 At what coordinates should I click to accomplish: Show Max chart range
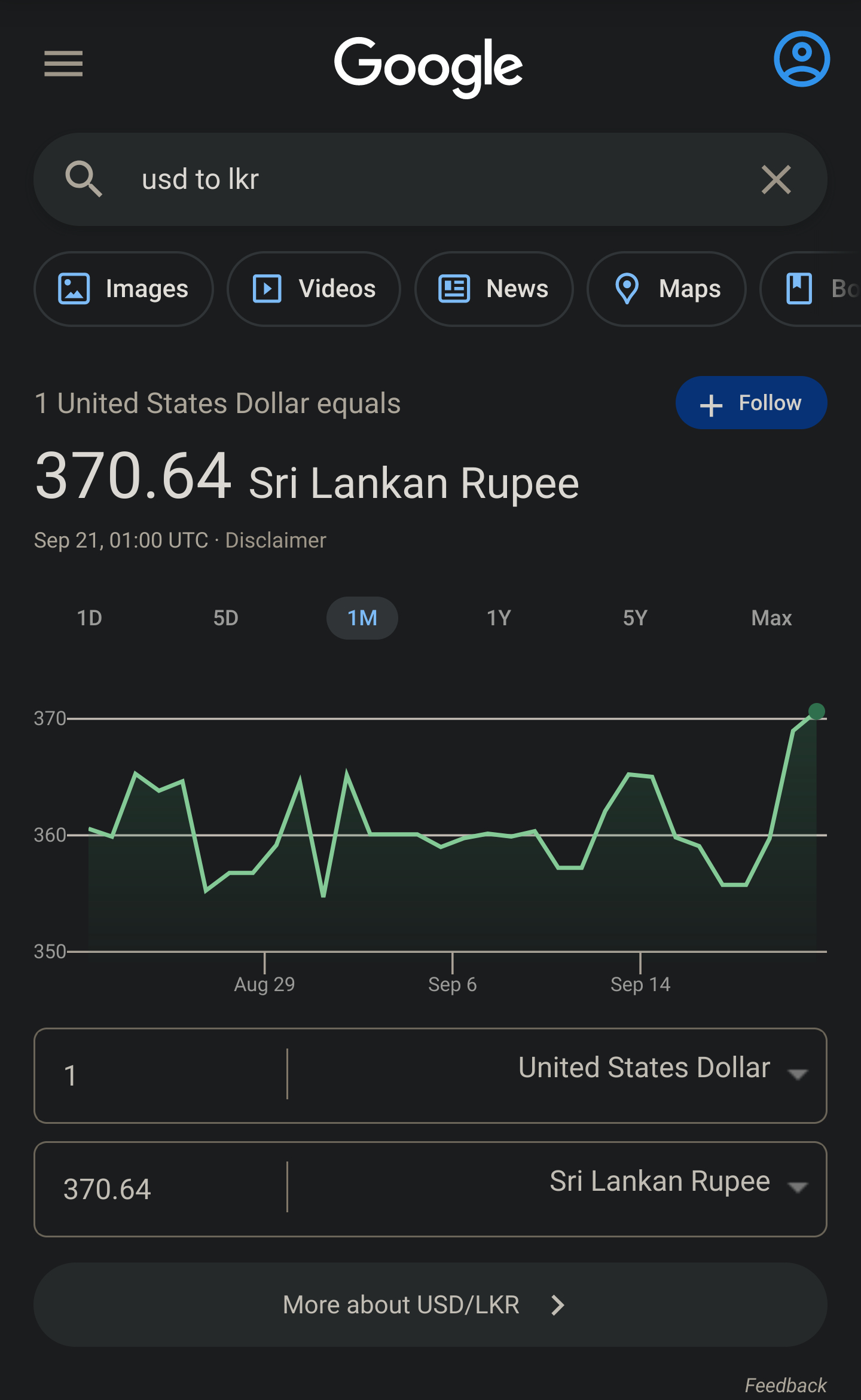(x=771, y=618)
